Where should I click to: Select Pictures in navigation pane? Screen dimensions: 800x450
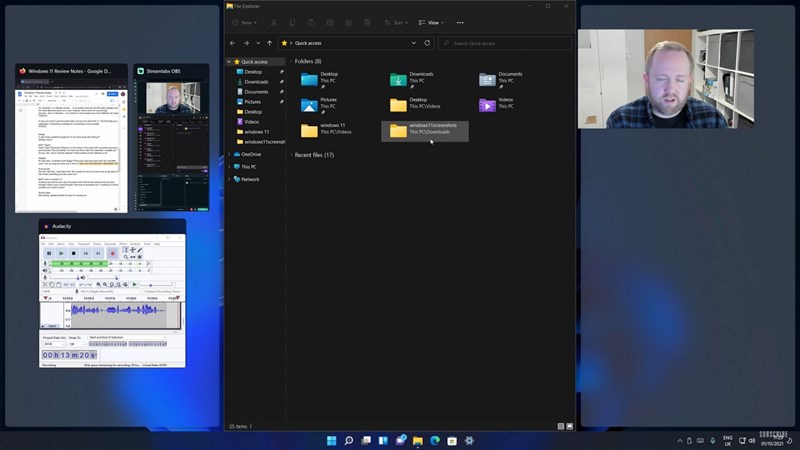coord(253,102)
